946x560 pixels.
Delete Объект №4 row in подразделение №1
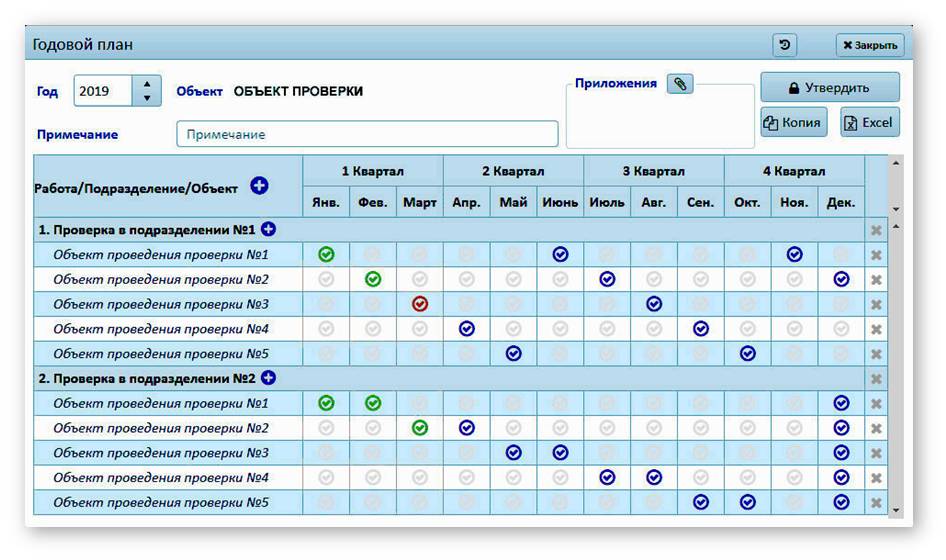tap(876, 329)
